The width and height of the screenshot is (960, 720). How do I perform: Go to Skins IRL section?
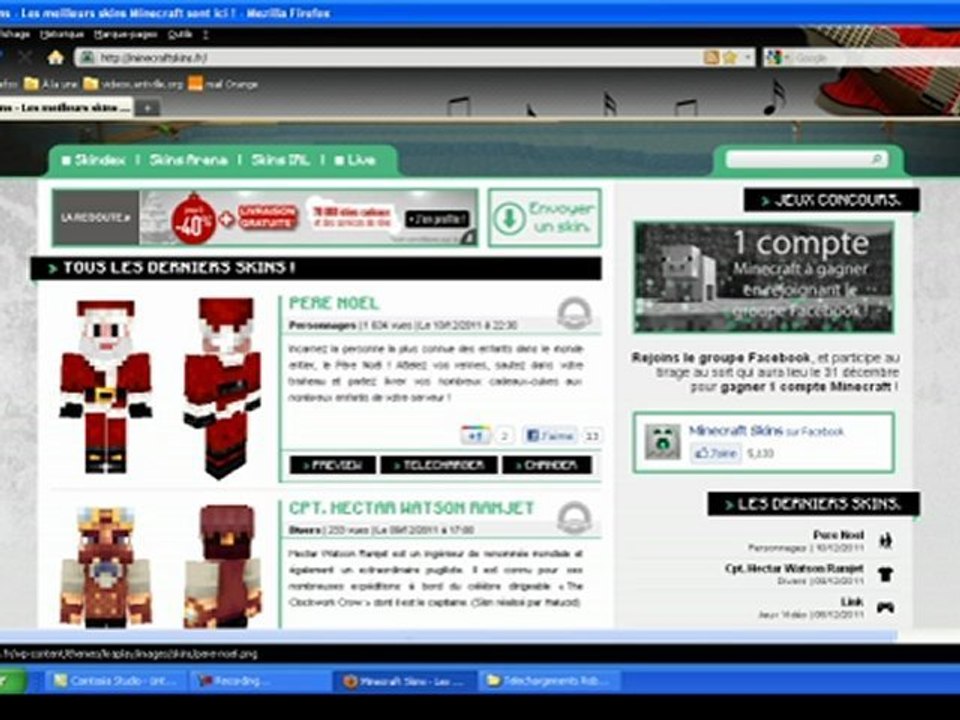click(x=280, y=160)
